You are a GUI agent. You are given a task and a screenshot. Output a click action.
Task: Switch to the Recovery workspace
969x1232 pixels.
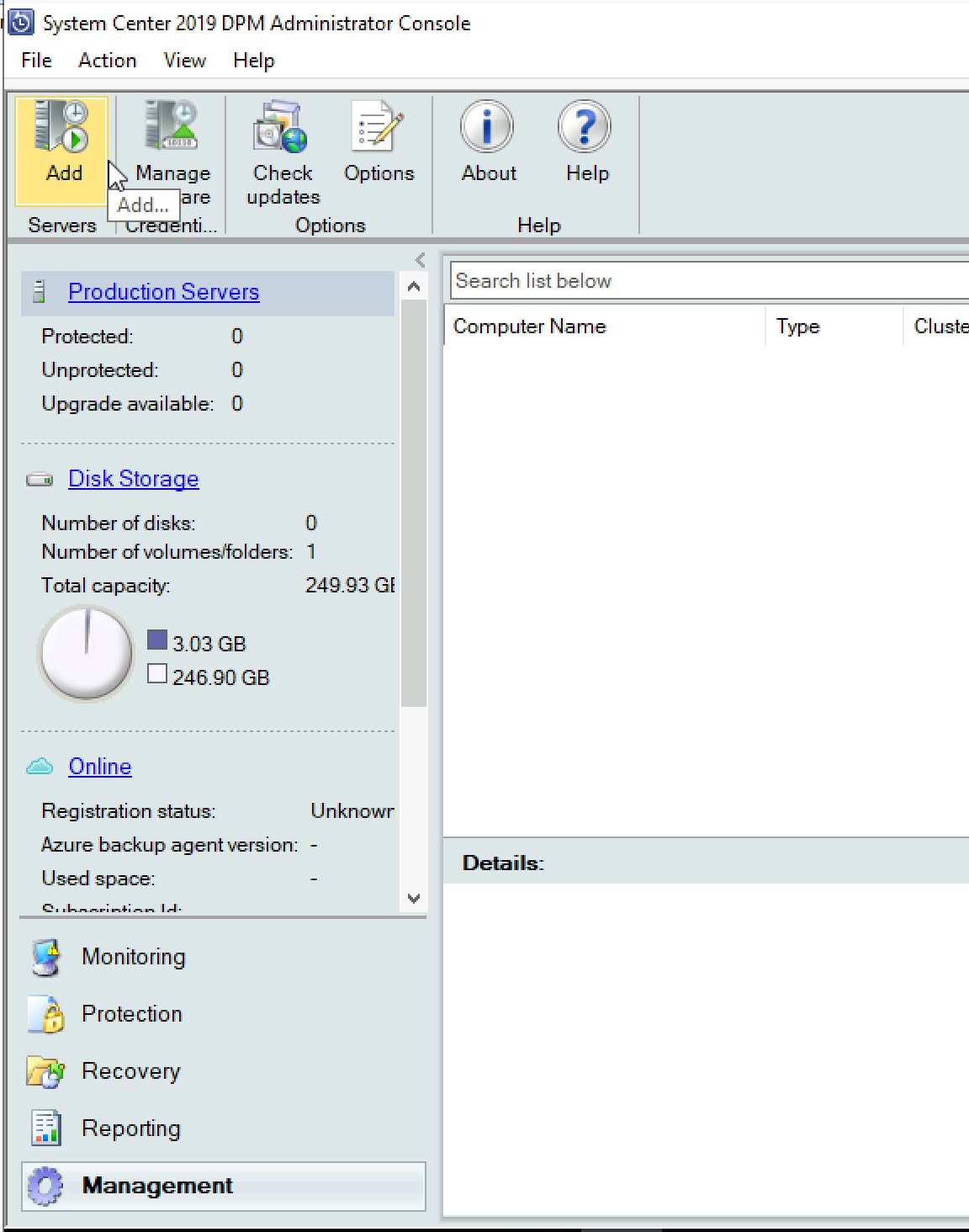coord(131,1071)
